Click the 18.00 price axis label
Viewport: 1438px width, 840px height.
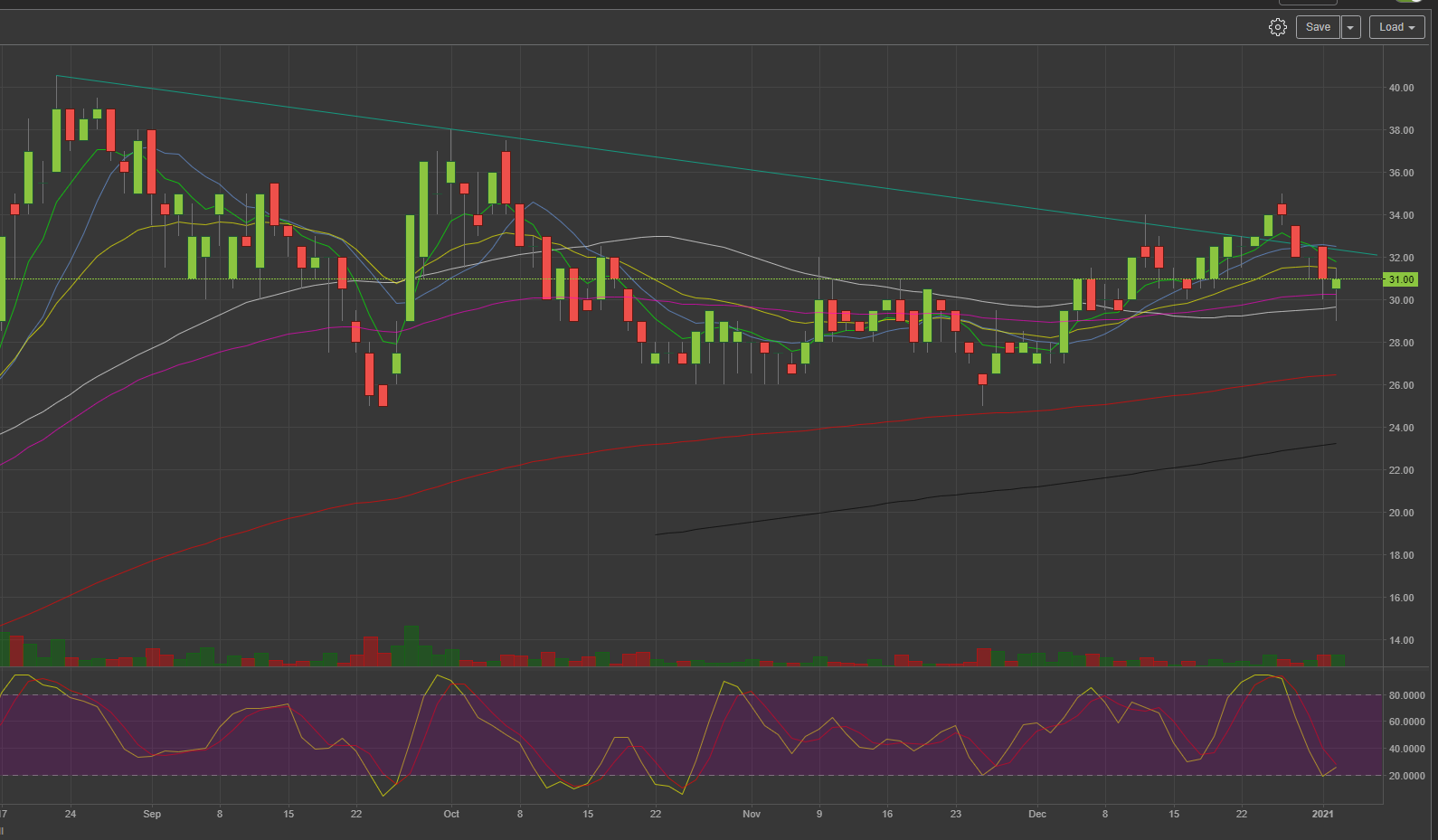tap(1401, 555)
